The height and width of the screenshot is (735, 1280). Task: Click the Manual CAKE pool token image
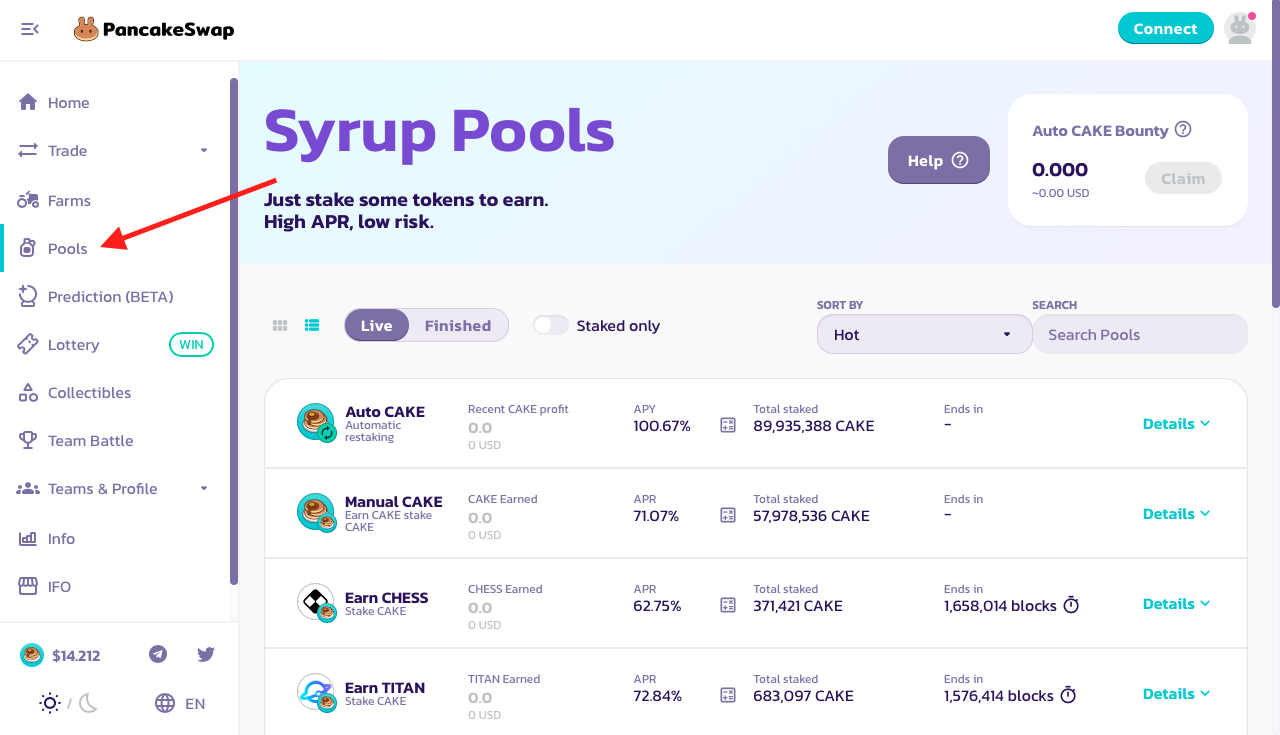317,512
